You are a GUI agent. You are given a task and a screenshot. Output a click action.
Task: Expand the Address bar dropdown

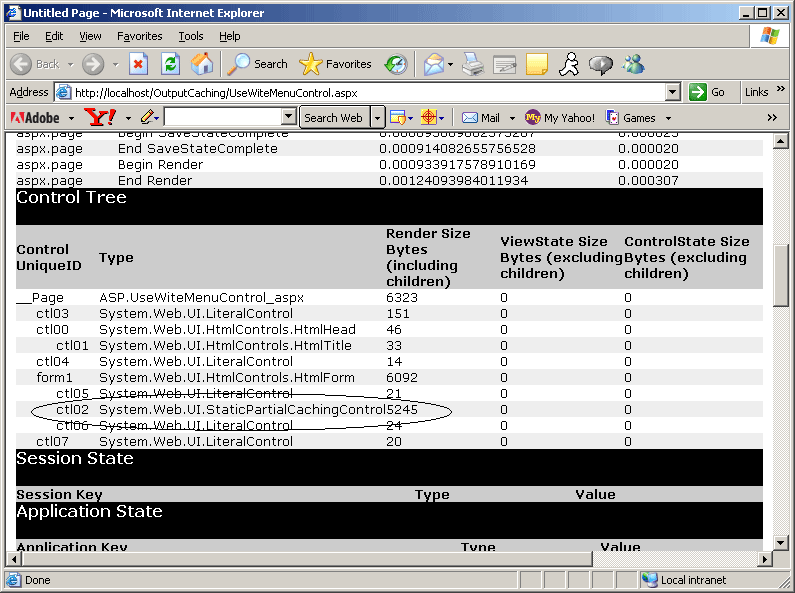point(673,92)
